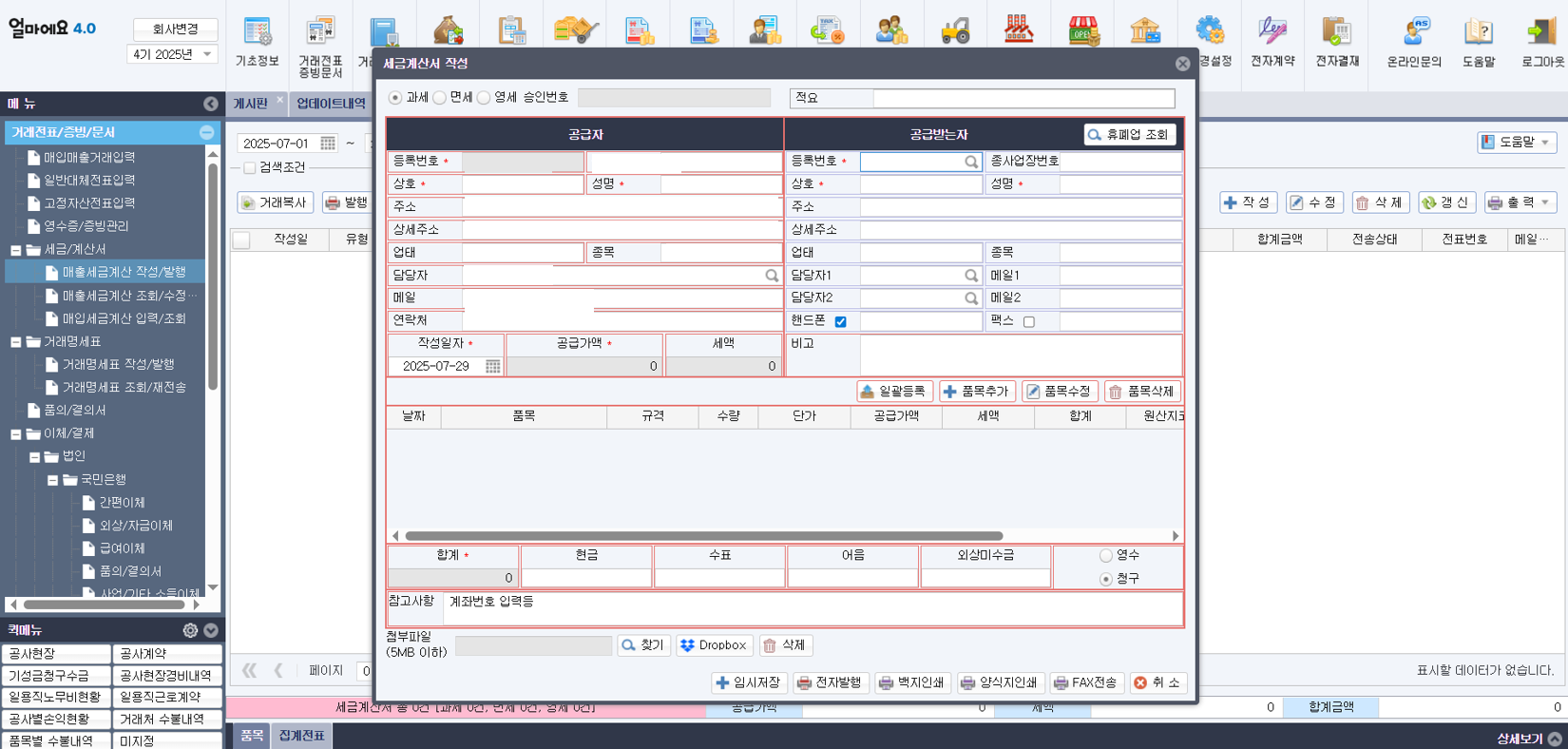Click the 비고 text area

point(1021,355)
